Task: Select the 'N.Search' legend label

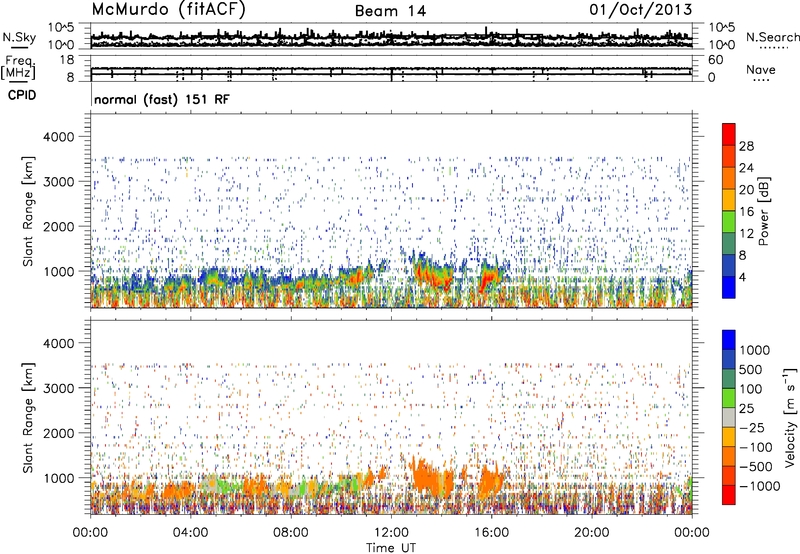Action: pyautogui.click(x=772, y=37)
